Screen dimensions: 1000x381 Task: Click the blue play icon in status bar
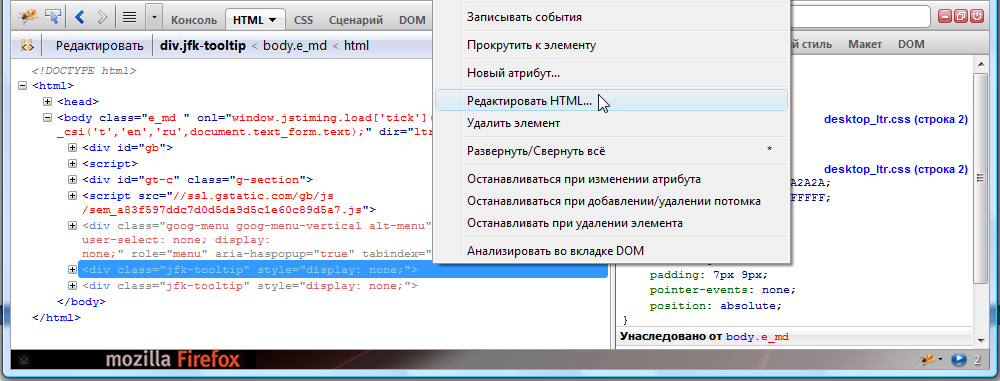click(959, 360)
